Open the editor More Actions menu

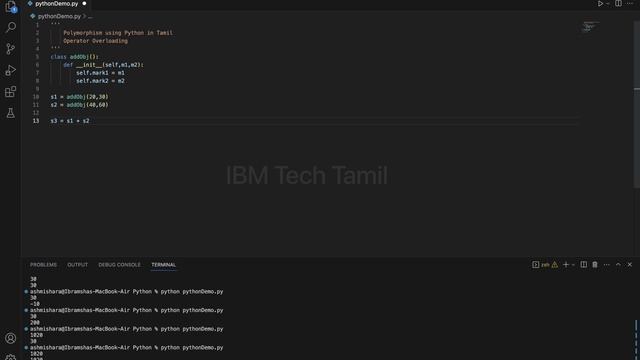tap(630, 4)
